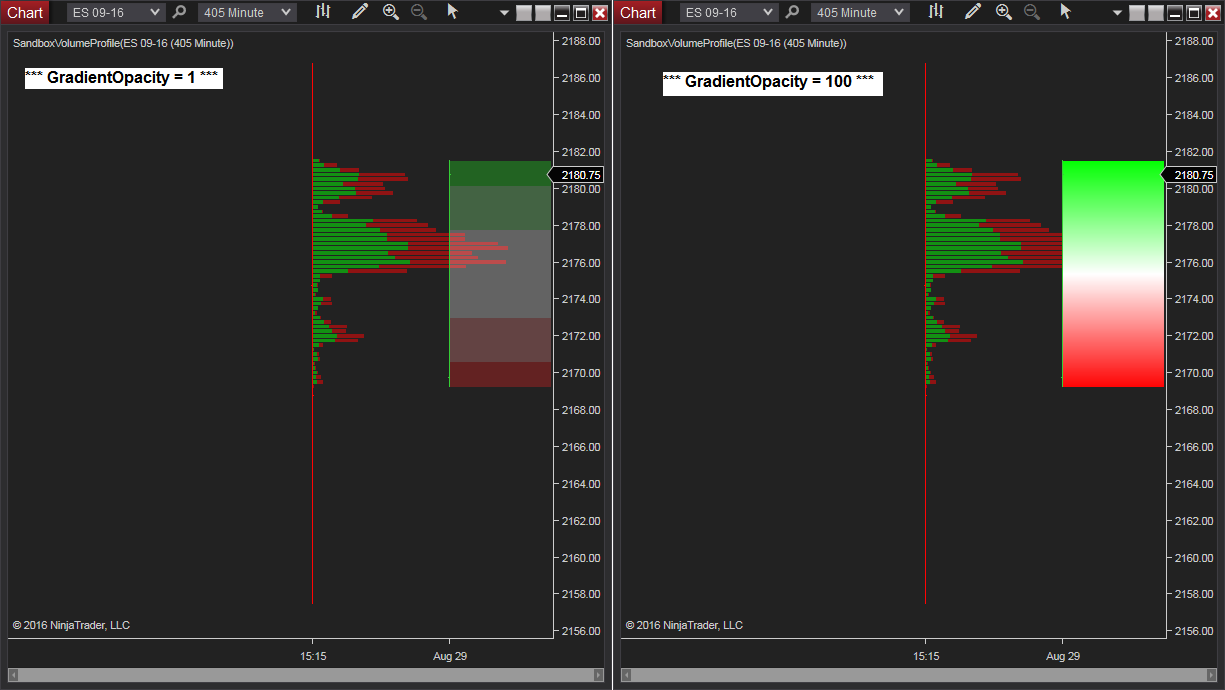This screenshot has height=690, width=1225.
Task: Click horizontal scrollbar of GradientOpacity = 100 chart
Action: [918, 675]
